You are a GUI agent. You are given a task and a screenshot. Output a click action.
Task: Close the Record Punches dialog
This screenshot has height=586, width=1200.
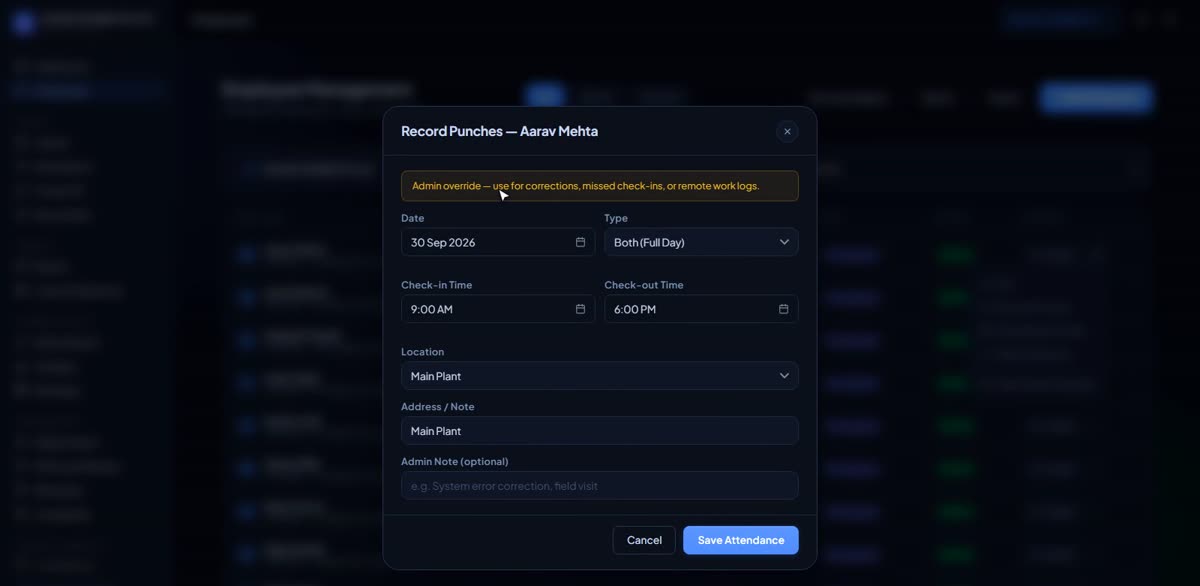coord(787,131)
